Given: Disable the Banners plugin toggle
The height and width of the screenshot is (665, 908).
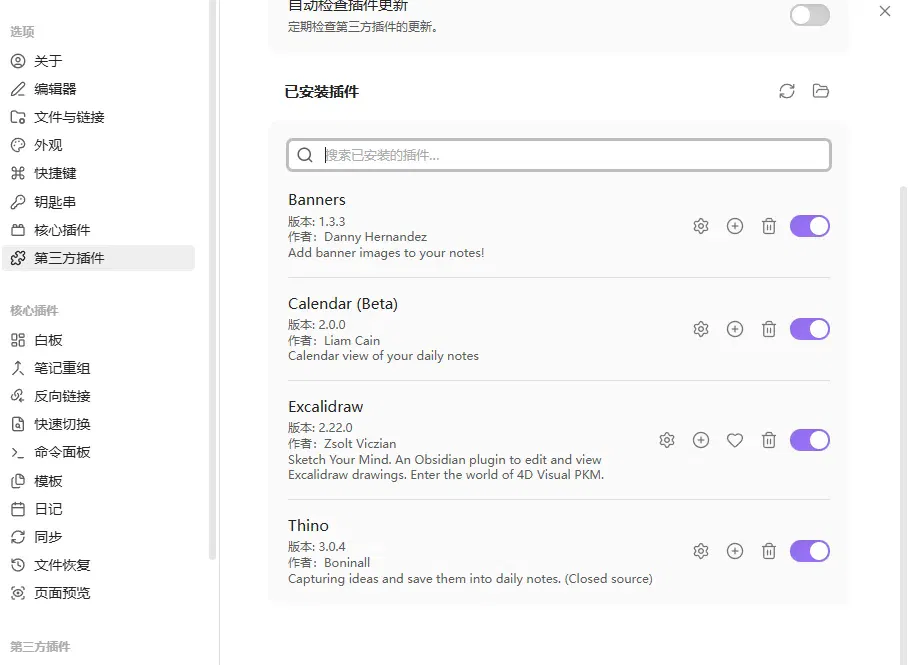Looking at the screenshot, I should [810, 226].
